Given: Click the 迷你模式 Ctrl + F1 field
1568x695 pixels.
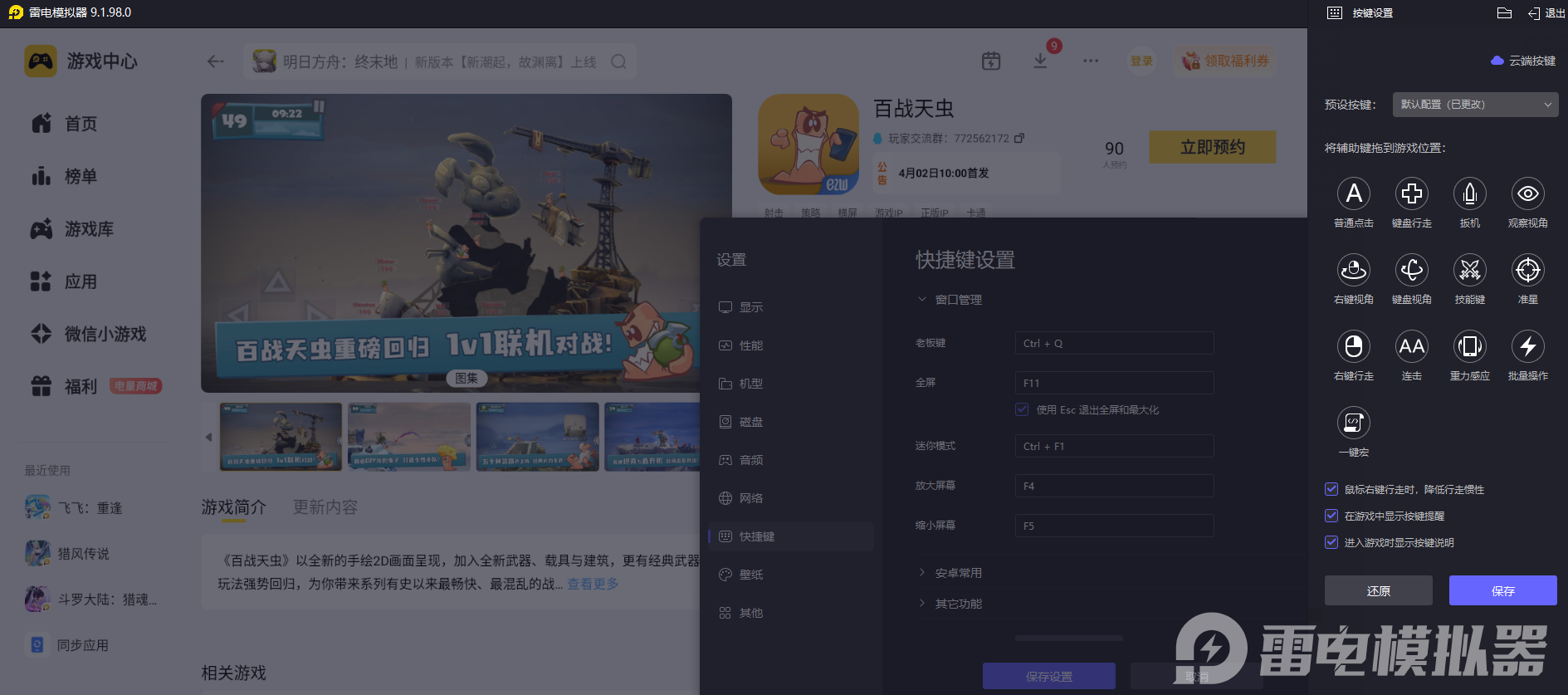Looking at the screenshot, I should pos(1115,446).
